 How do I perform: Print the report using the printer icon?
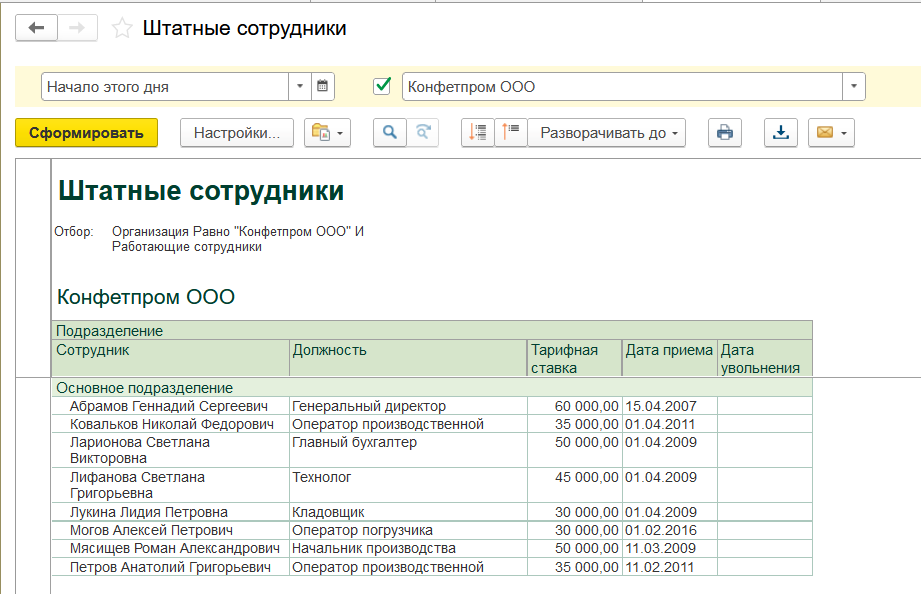pyautogui.click(x=725, y=133)
